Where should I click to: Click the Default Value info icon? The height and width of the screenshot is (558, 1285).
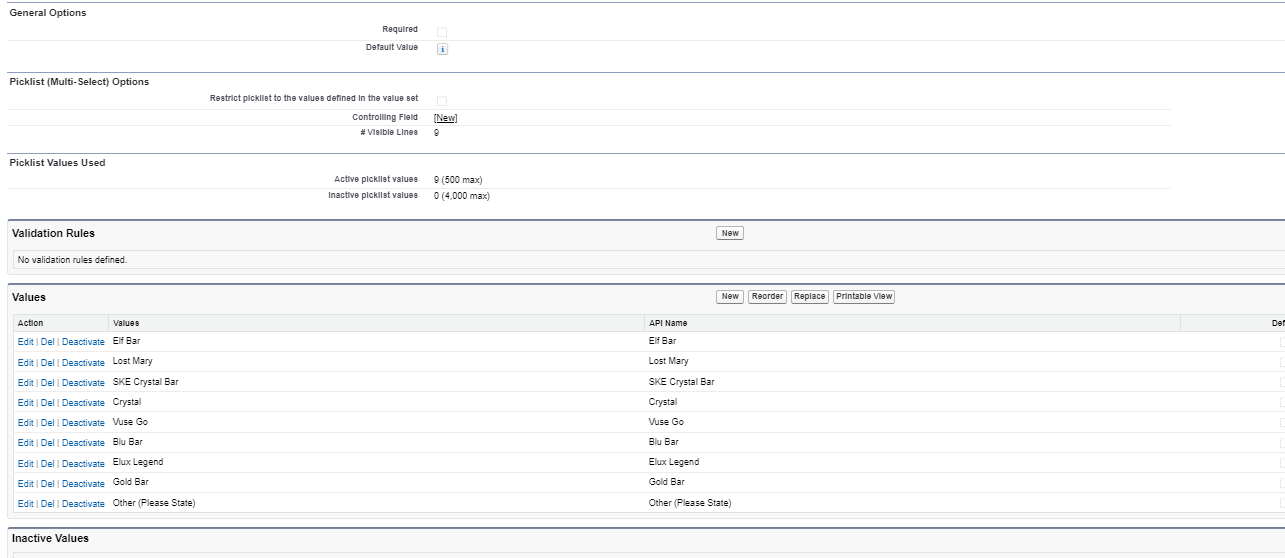point(442,49)
